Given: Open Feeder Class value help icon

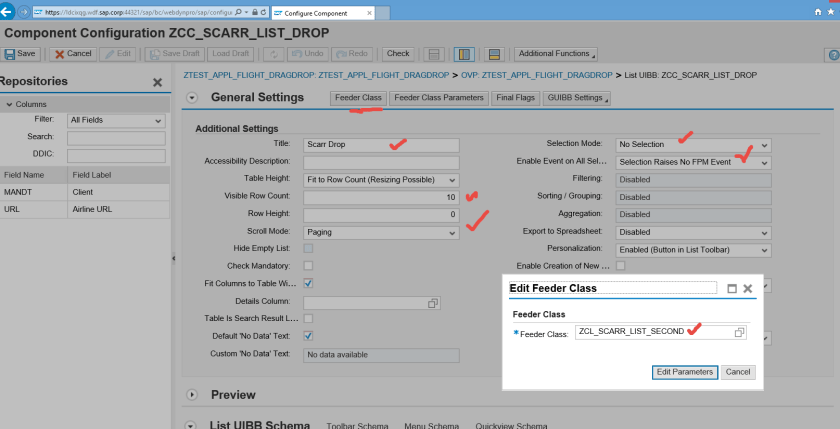Looking at the screenshot, I should pyautogui.click(x=739, y=333).
